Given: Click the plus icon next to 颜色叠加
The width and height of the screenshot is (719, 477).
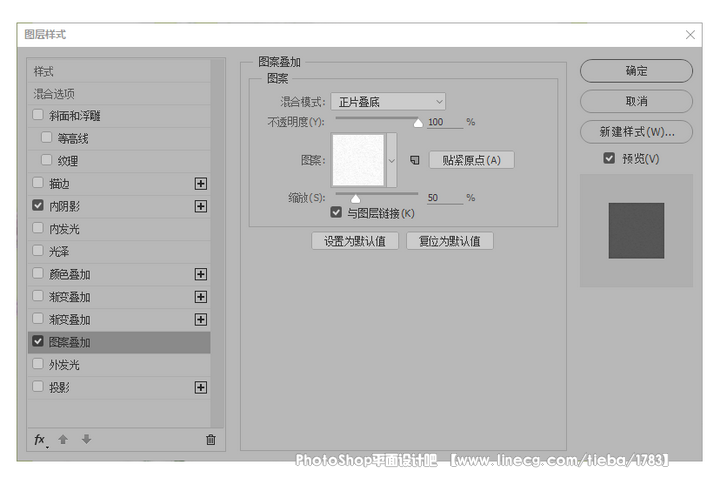Looking at the screenshot, I should [200, 274].
